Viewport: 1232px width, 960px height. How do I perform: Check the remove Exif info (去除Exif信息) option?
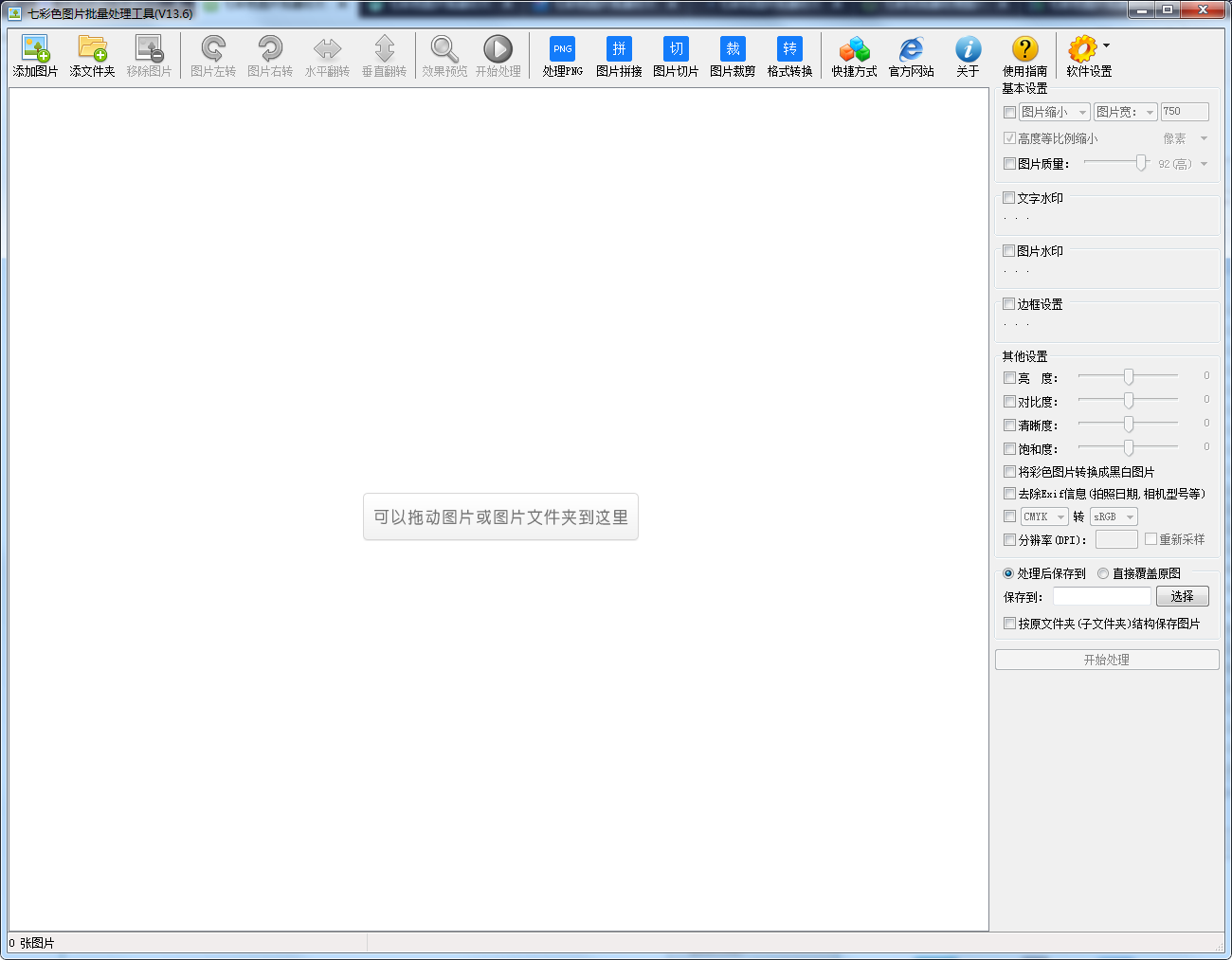(x=1009, y=494)
